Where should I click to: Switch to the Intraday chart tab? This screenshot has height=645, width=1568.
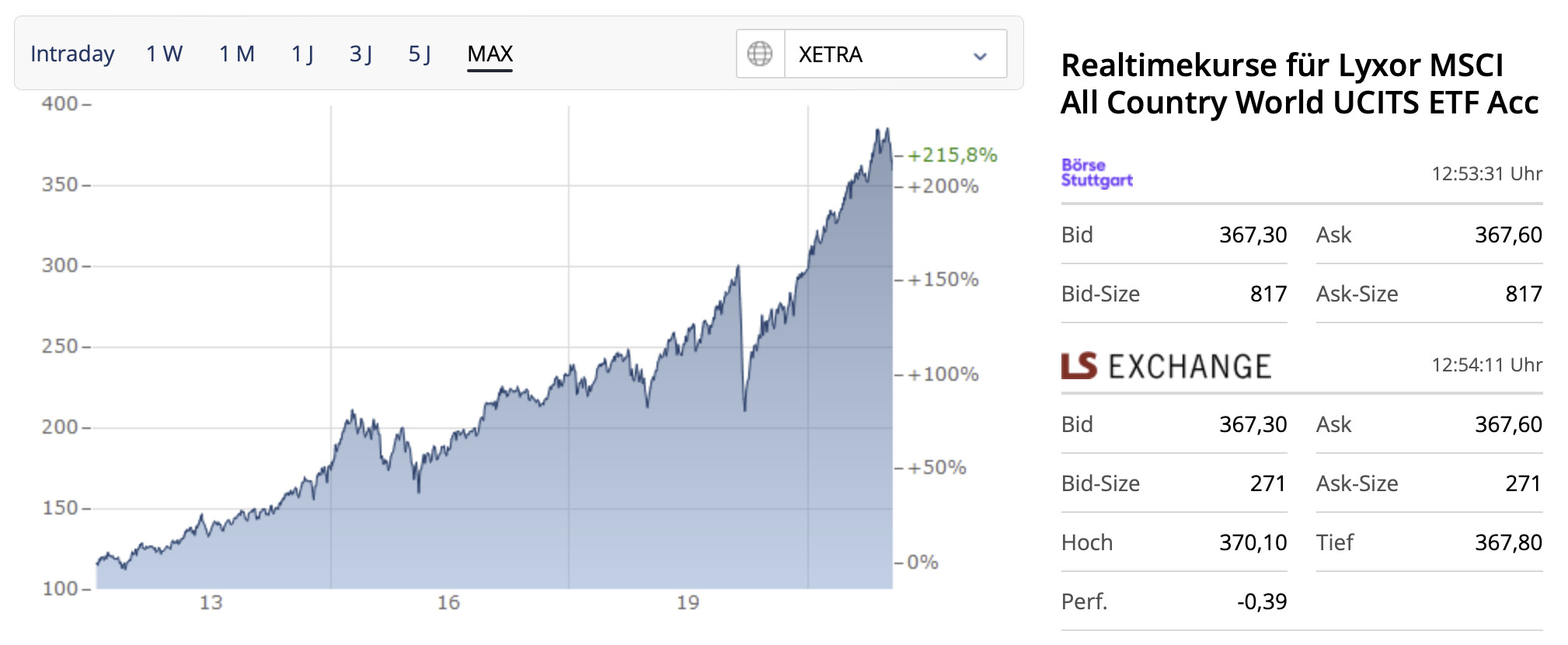point(72,54)
